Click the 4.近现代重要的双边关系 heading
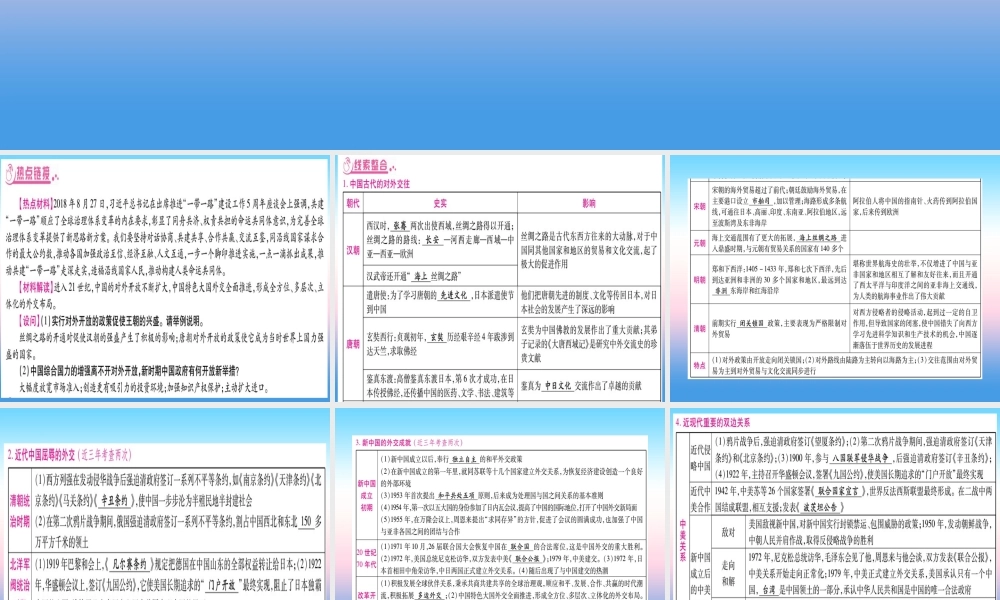The width and height of the screenshot is (1000, 600). click(712, 422)
